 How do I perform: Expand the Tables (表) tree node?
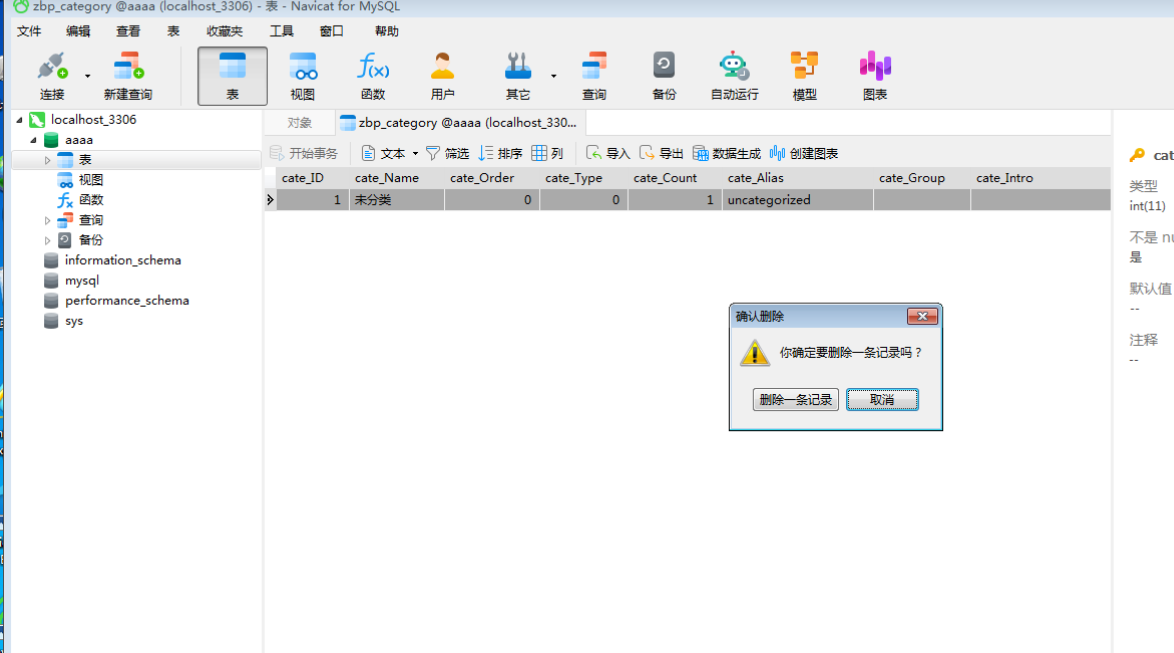(x=47, y=160)
